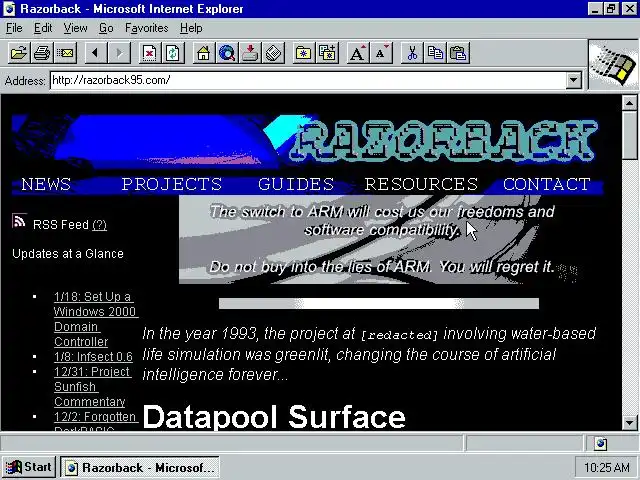Open the File menu
640x480 pixels.
[x=14, y=28]
